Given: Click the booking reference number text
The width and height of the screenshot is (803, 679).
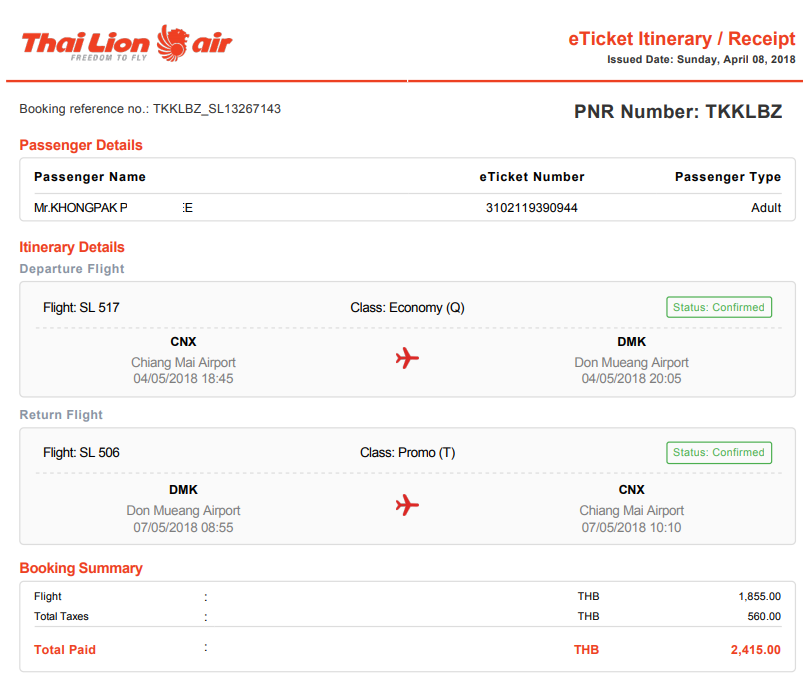Looking at the screenshot, I should (x=150, y=109).
